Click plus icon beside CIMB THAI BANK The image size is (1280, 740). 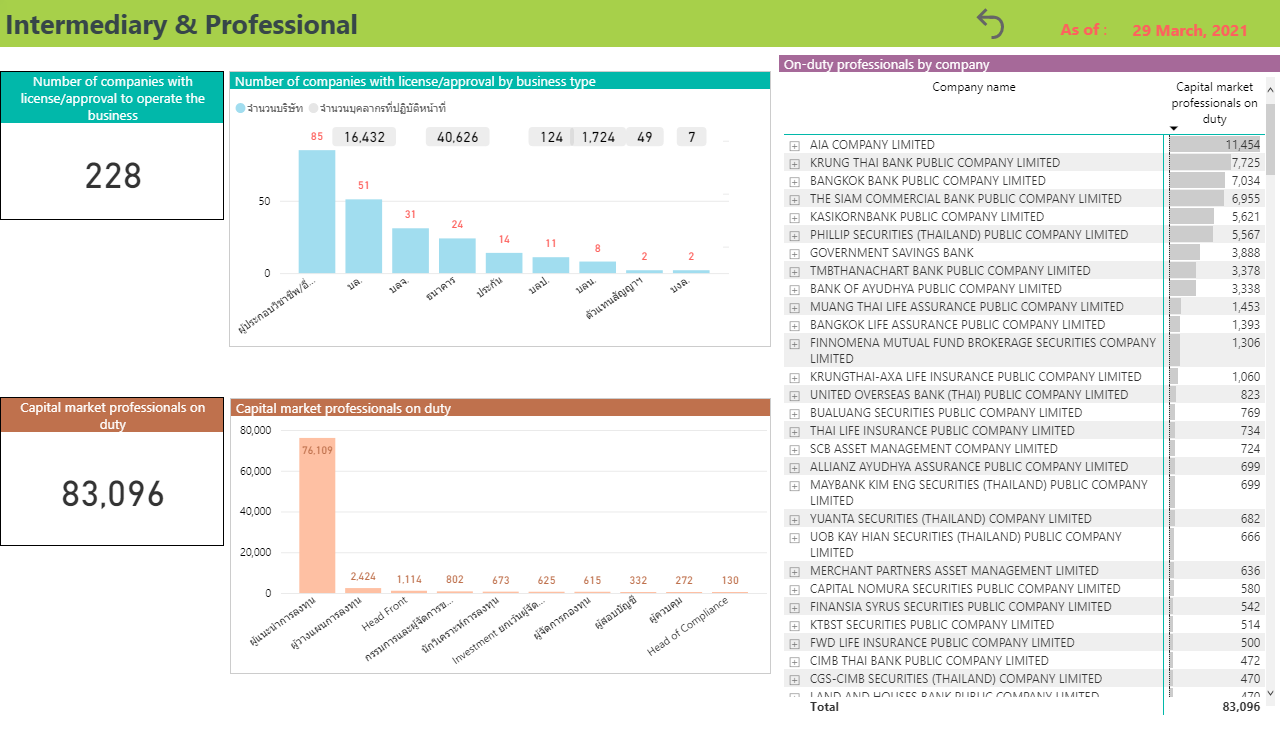[795, 661]
